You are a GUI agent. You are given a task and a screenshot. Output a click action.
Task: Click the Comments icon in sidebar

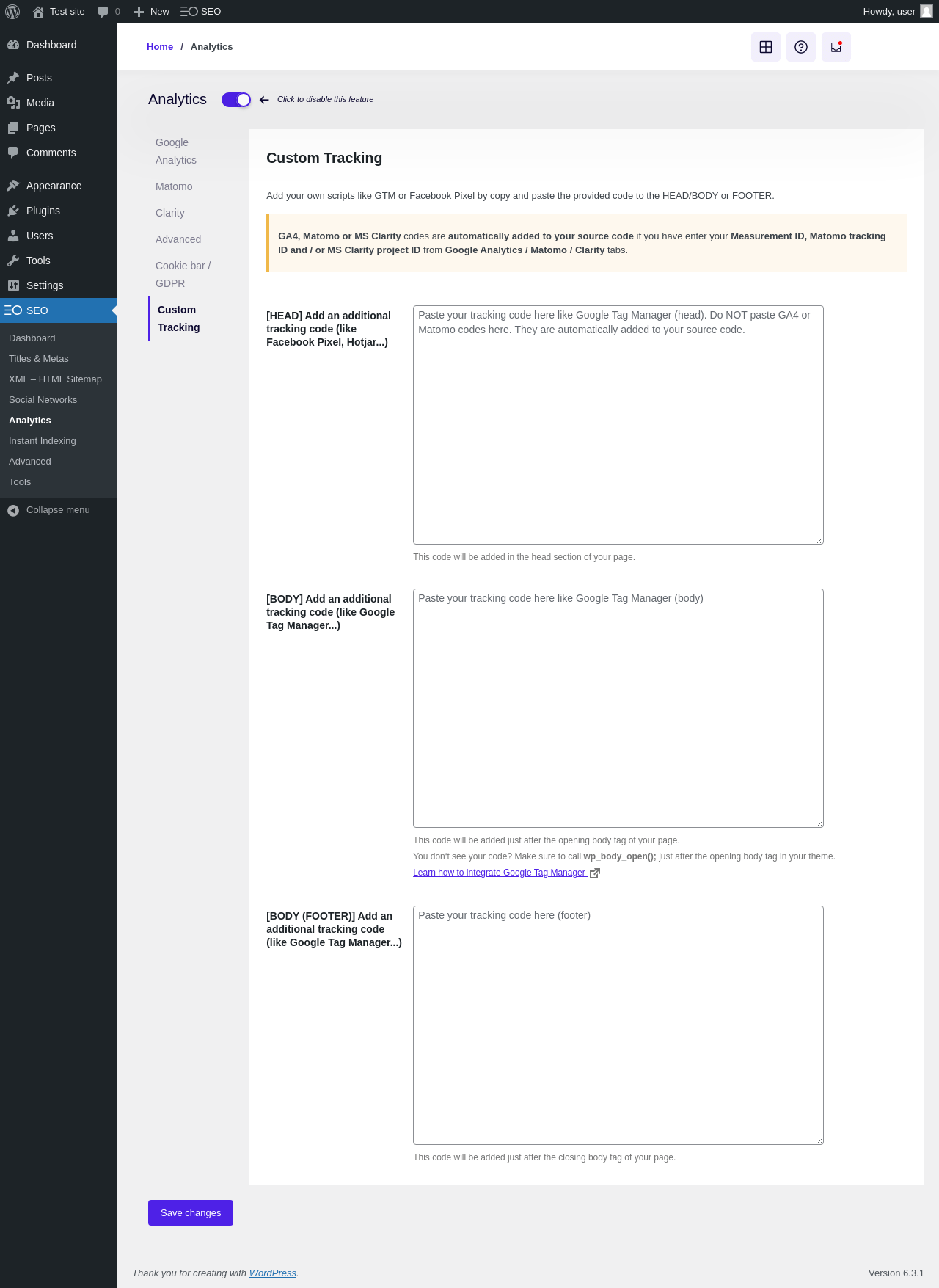click(x=13, y=153)
